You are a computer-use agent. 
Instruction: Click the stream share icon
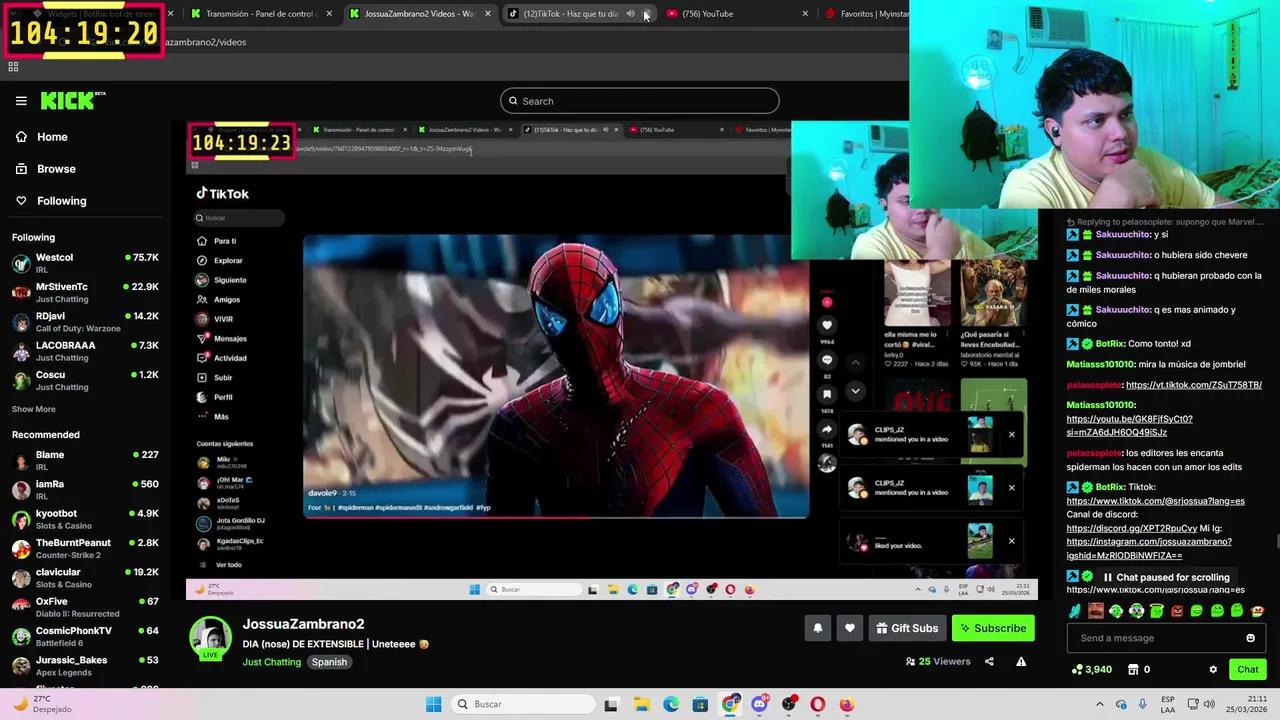tap(987, 661)
